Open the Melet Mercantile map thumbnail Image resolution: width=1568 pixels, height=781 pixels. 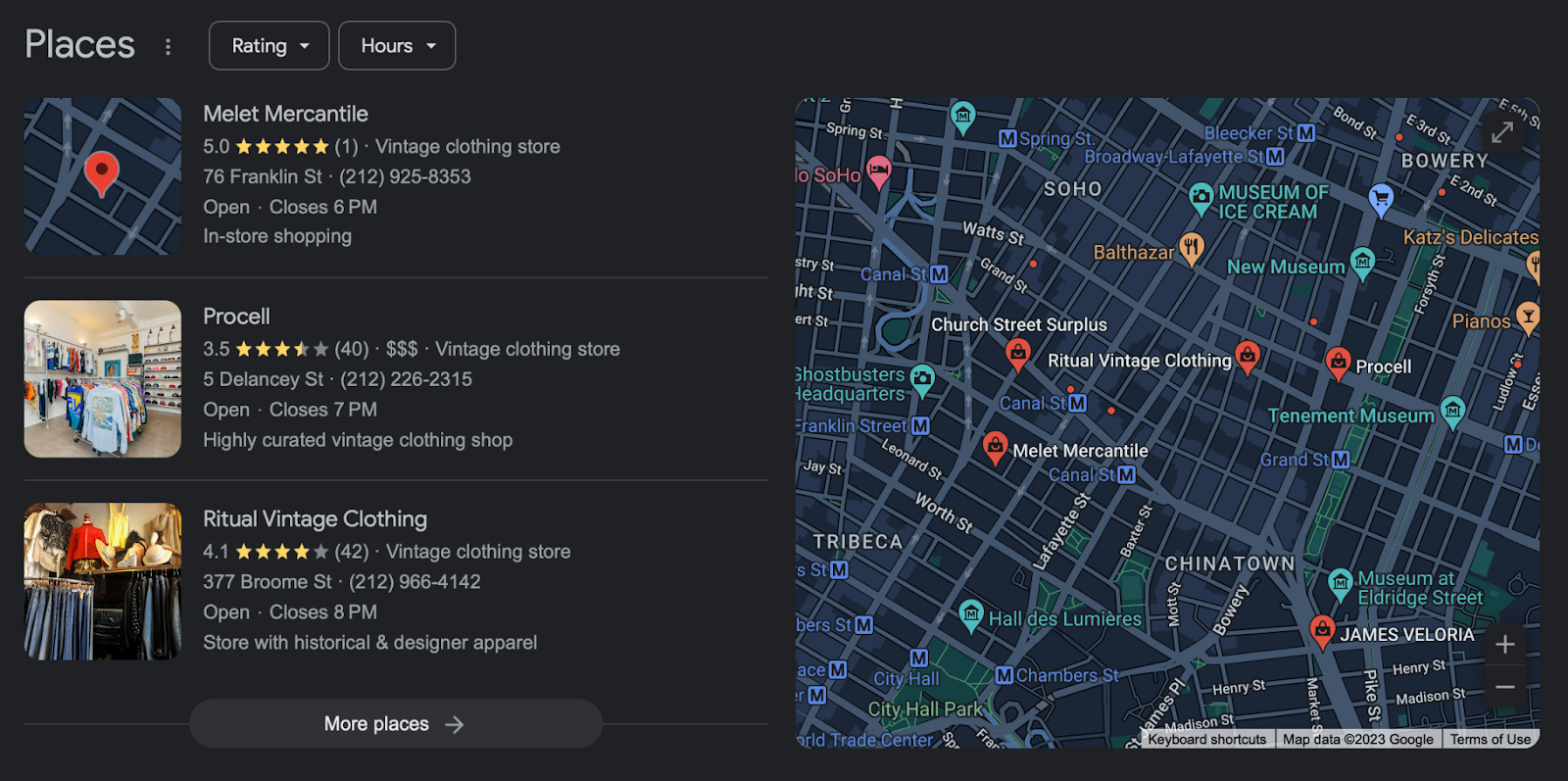pos(103,176)
